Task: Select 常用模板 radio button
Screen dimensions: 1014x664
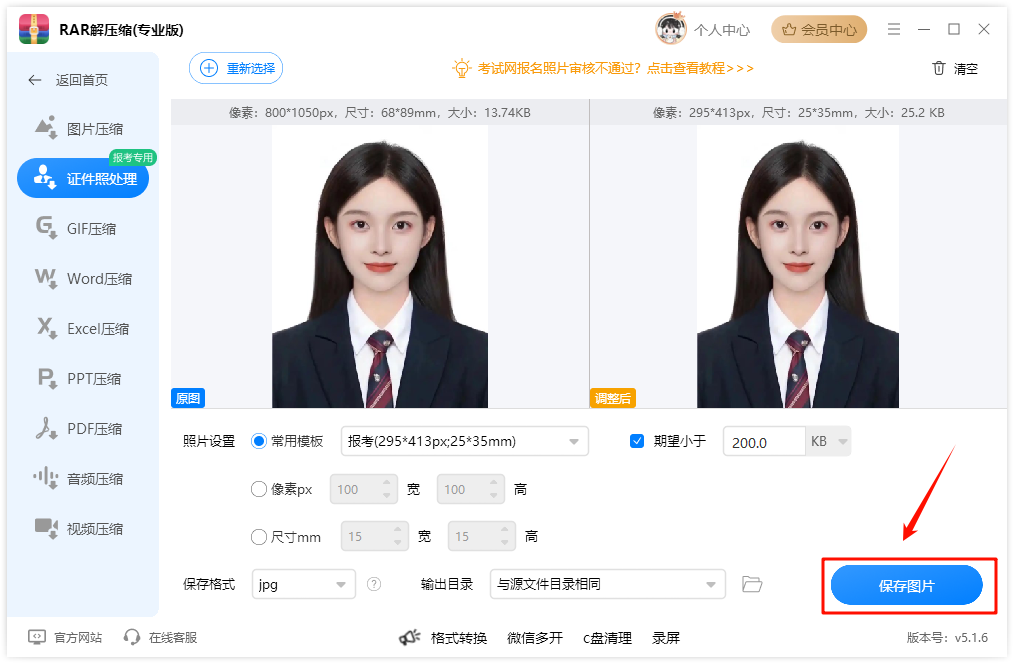Action: pyautogui.click(x=259, y=442)
